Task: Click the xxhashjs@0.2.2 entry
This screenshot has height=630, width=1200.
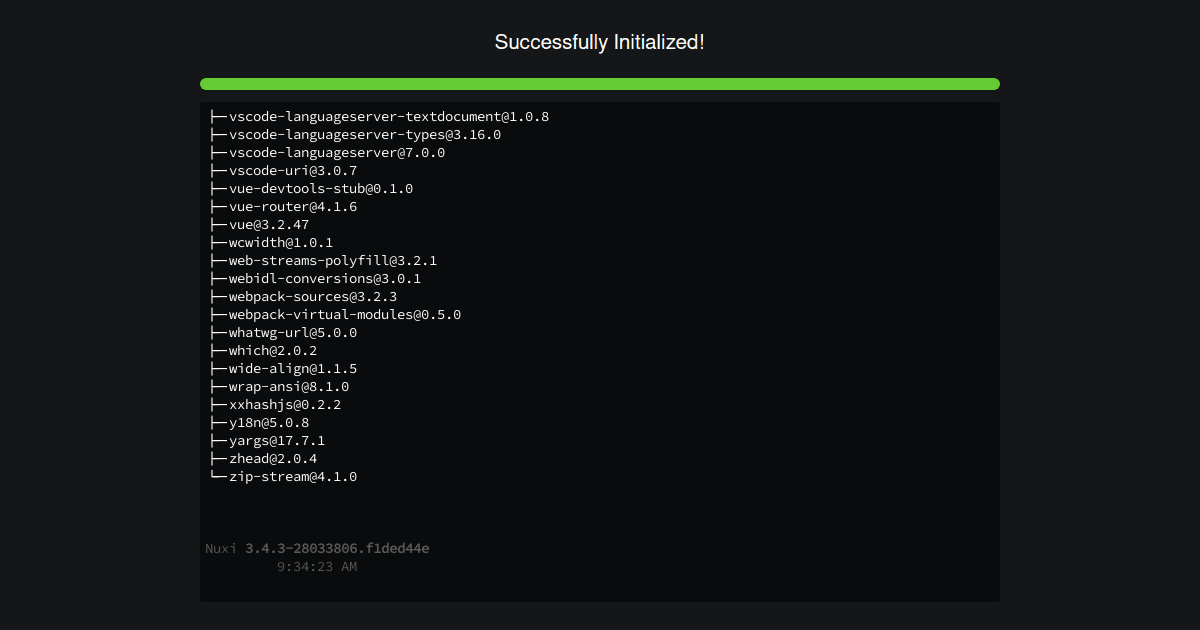Action: (275, 405)
